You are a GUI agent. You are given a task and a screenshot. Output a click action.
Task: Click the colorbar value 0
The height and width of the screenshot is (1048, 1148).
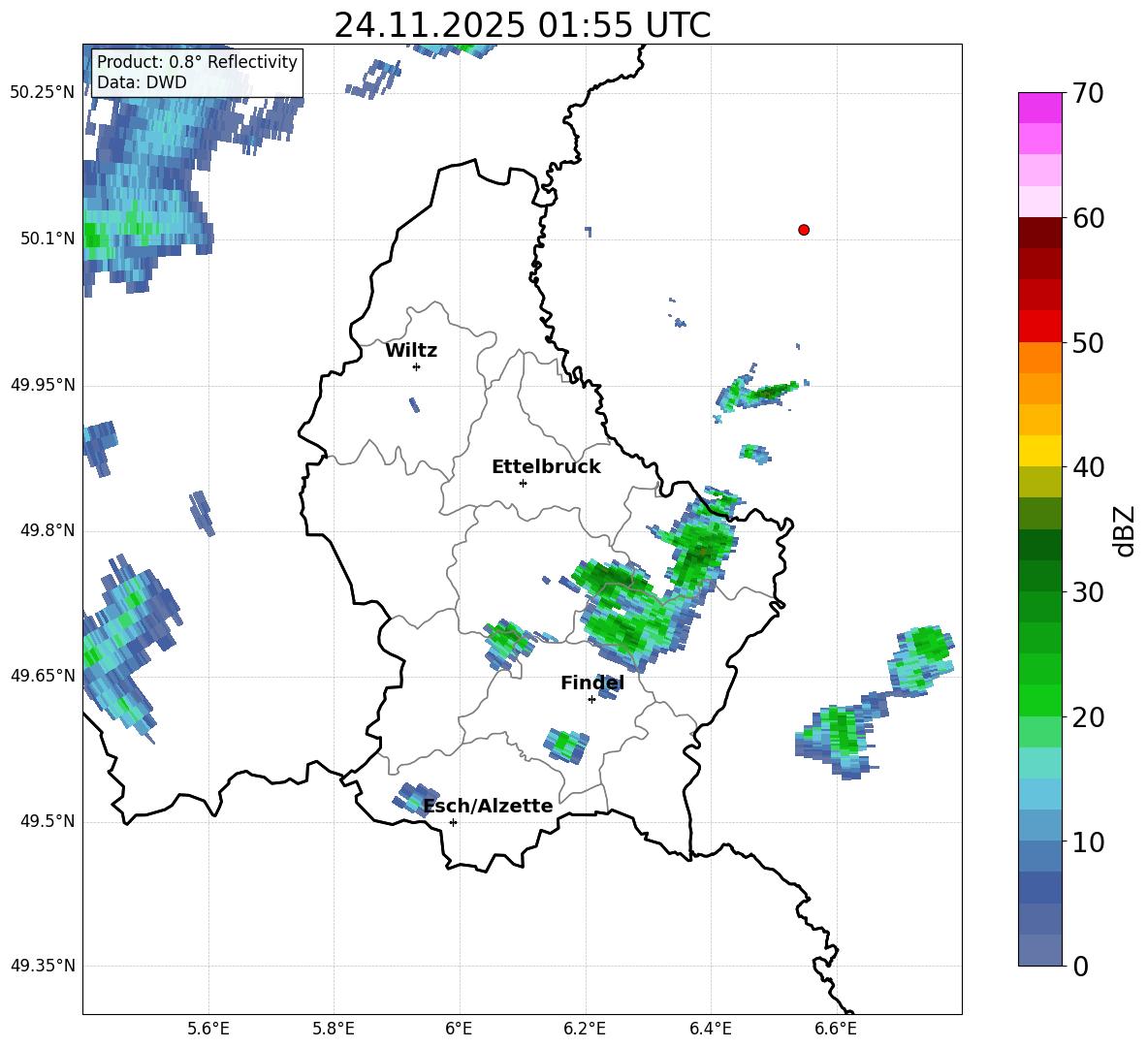point(1081,967)
